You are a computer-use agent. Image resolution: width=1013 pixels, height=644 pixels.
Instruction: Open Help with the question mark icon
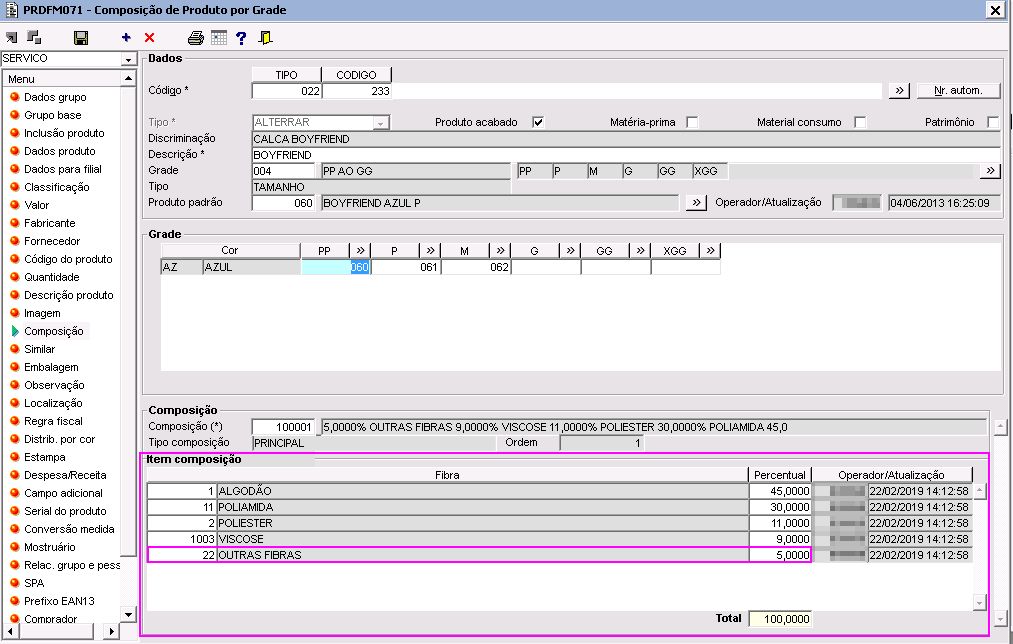click(241, 38)
